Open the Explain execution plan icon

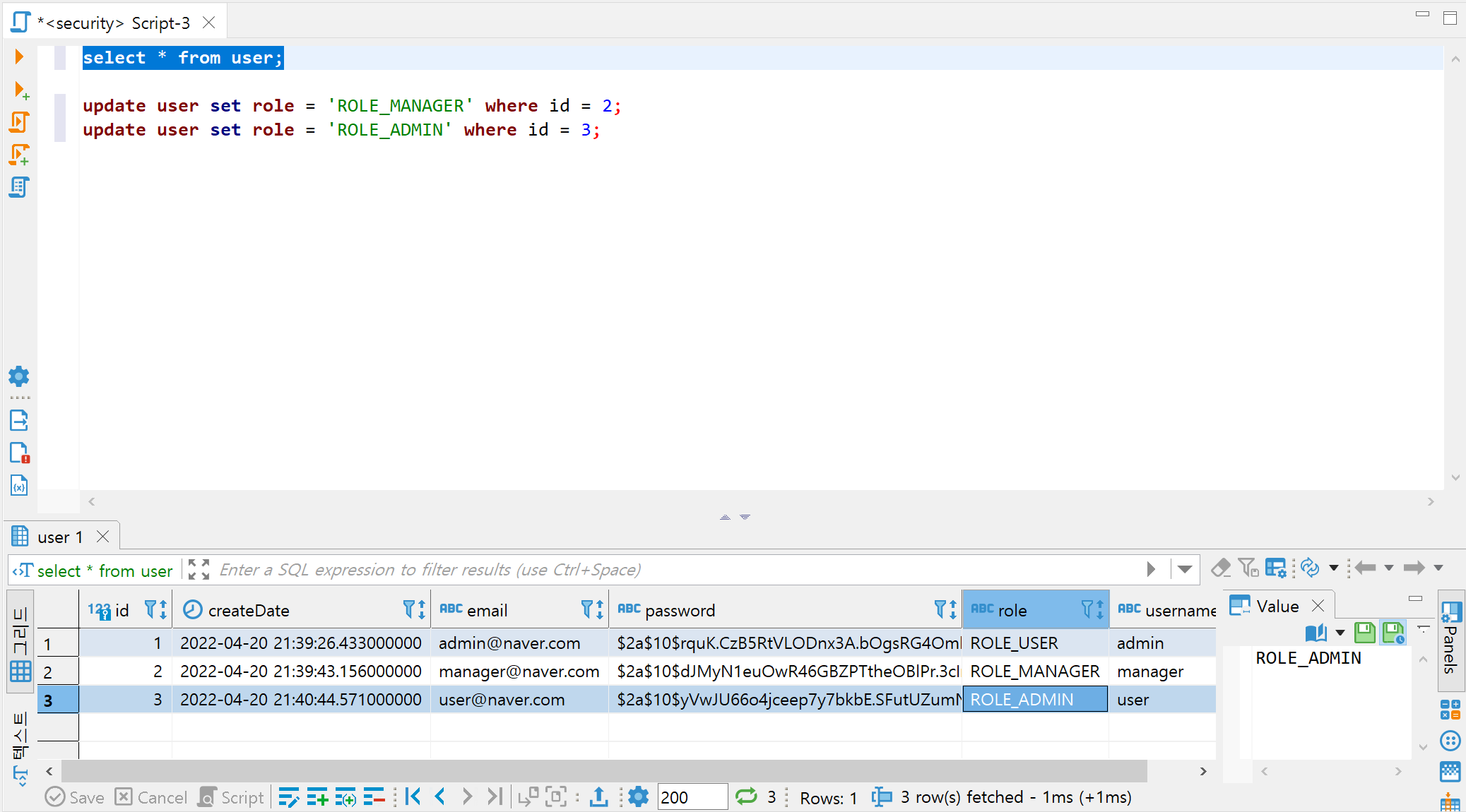[x=19, y=187]
